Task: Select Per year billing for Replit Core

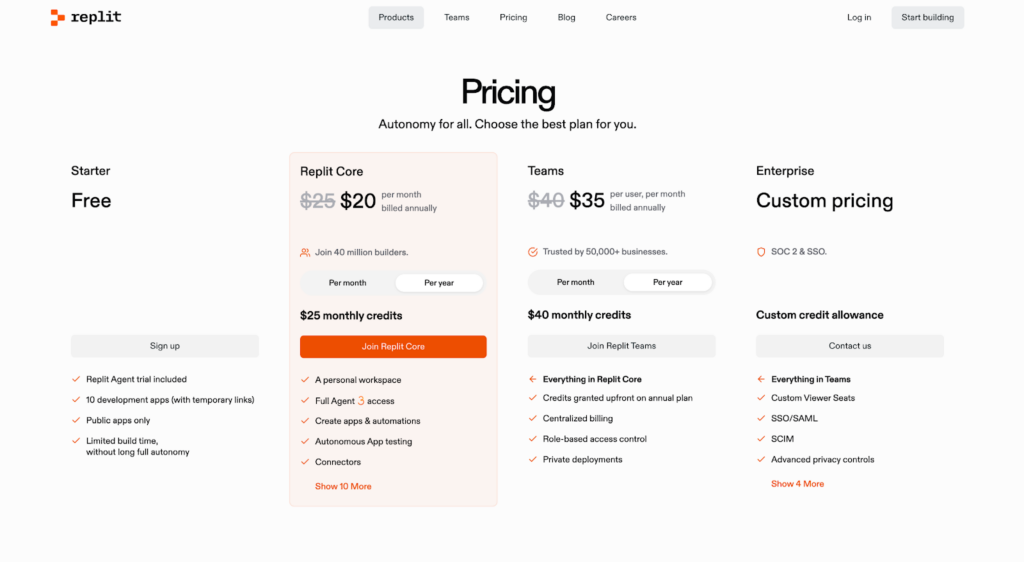Action: [439, 283]
